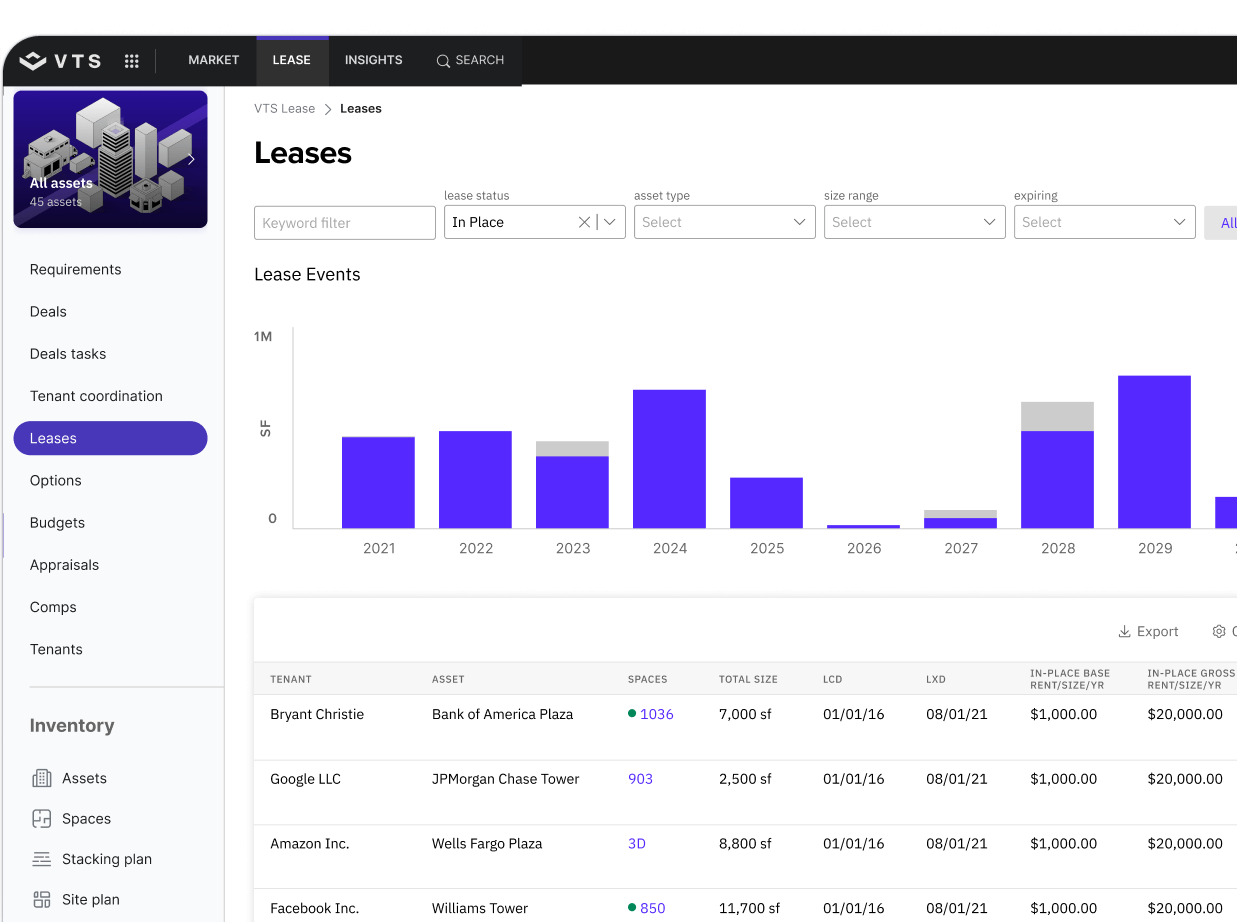
Task: Open table settings gear icon
Action: (1219, 631)
